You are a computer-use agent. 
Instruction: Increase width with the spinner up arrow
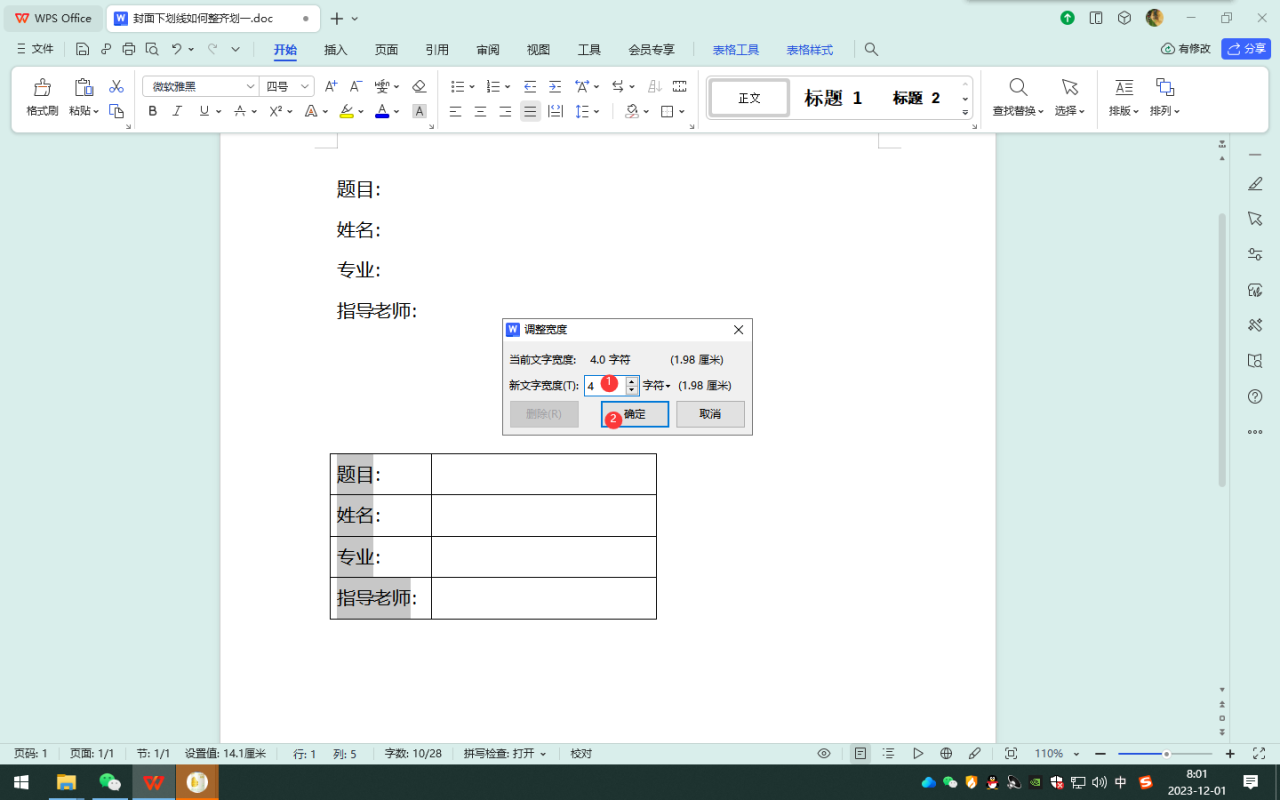(x=632, y=380)
